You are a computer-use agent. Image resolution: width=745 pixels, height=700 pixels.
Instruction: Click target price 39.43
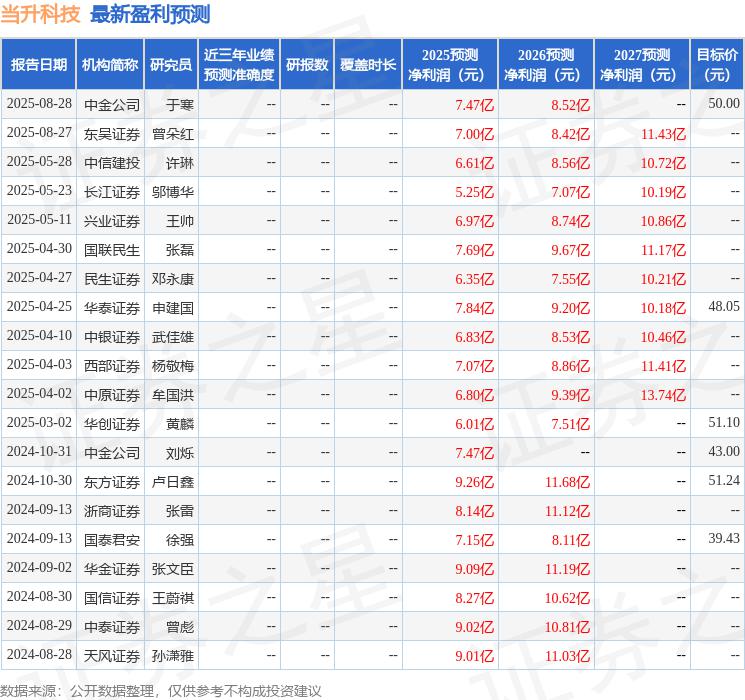[x=724, y=539]
